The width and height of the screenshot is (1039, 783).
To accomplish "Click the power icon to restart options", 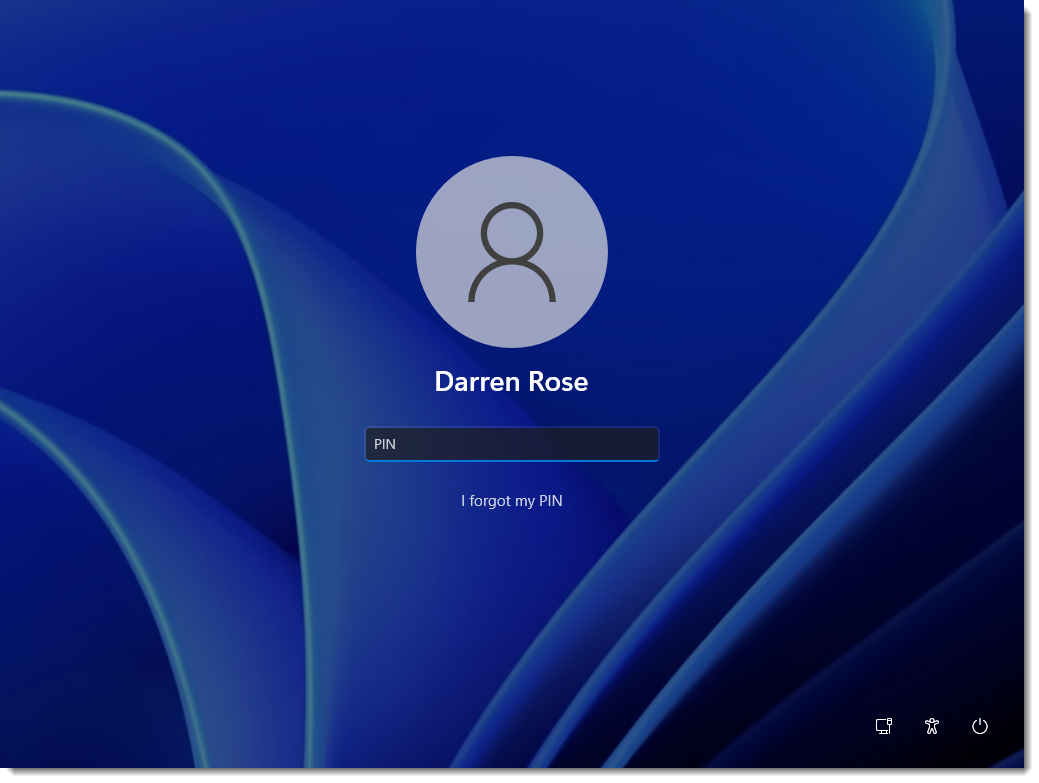I will pyautogui.click(x=979, y=727).
